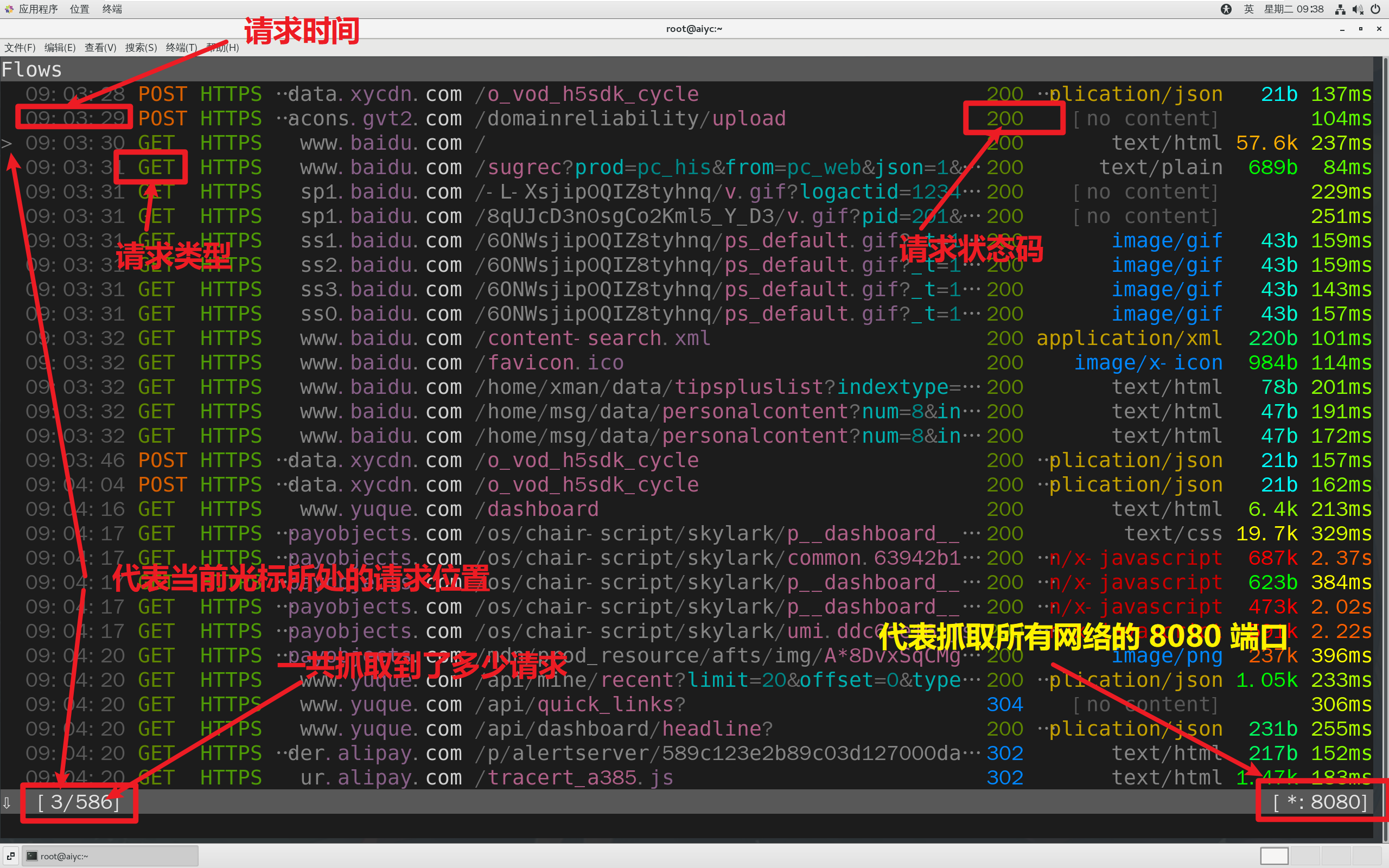The width and height of the screenshot is (1389, 868).
Task: Click the power icon in top panel
Action: (x=1375, y=9)
